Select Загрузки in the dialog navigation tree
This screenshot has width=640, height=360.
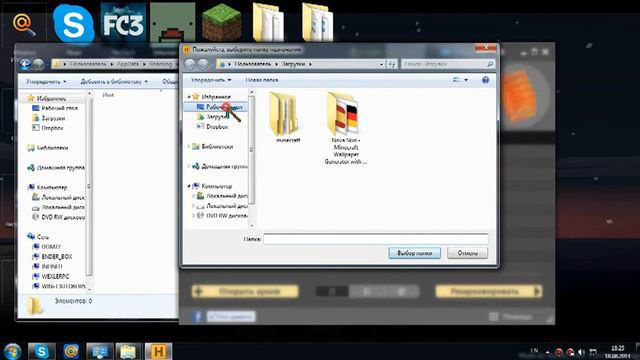pyautogui.click(x=215, y=117)
